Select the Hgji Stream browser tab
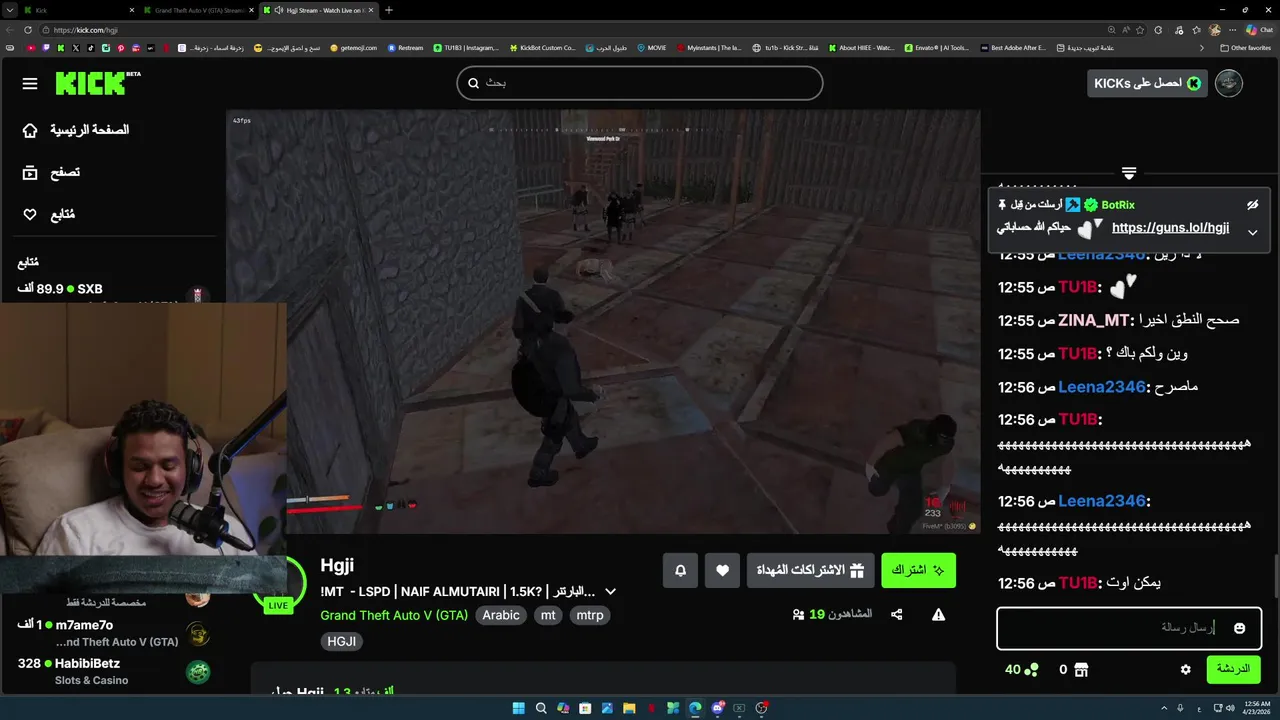 click(317, 10)
